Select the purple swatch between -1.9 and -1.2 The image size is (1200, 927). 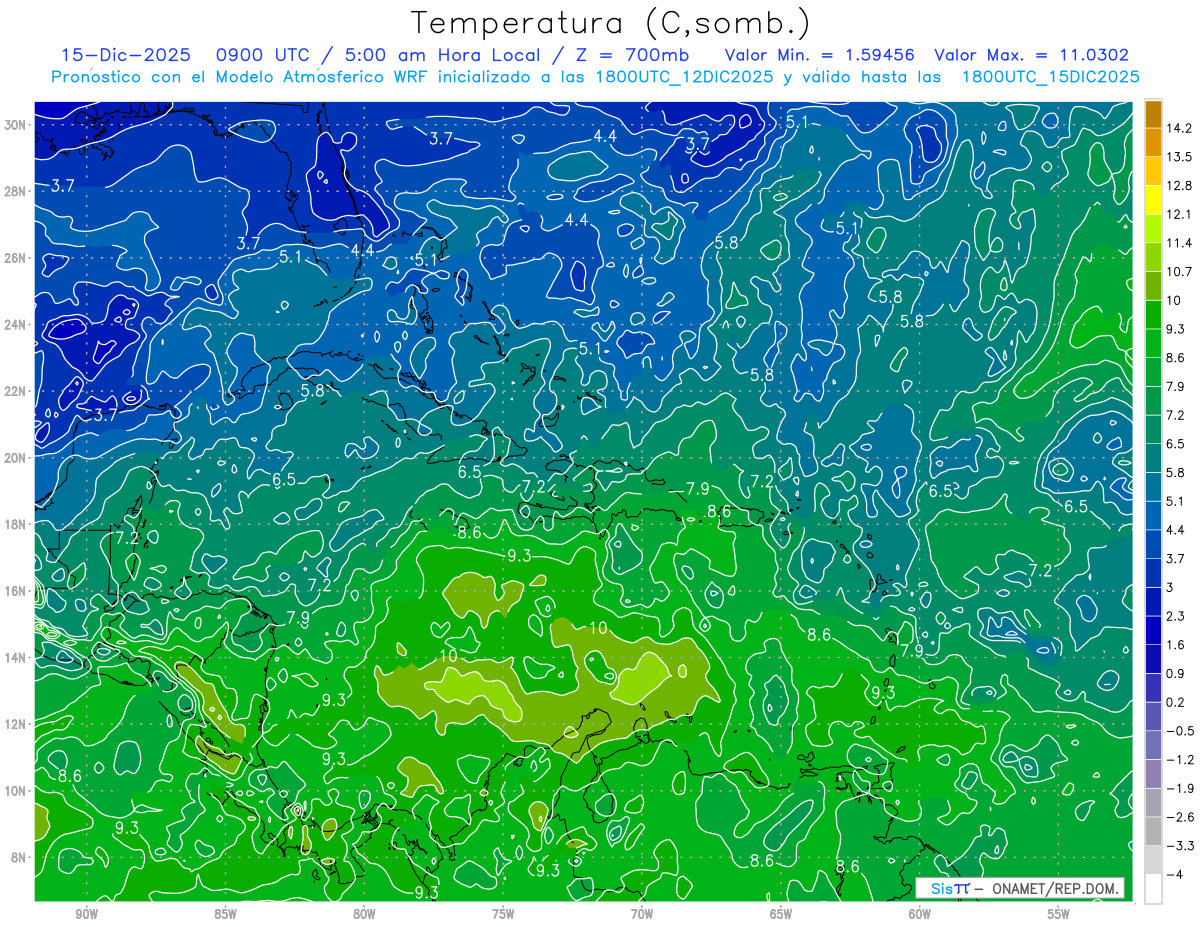point(1153,774)
